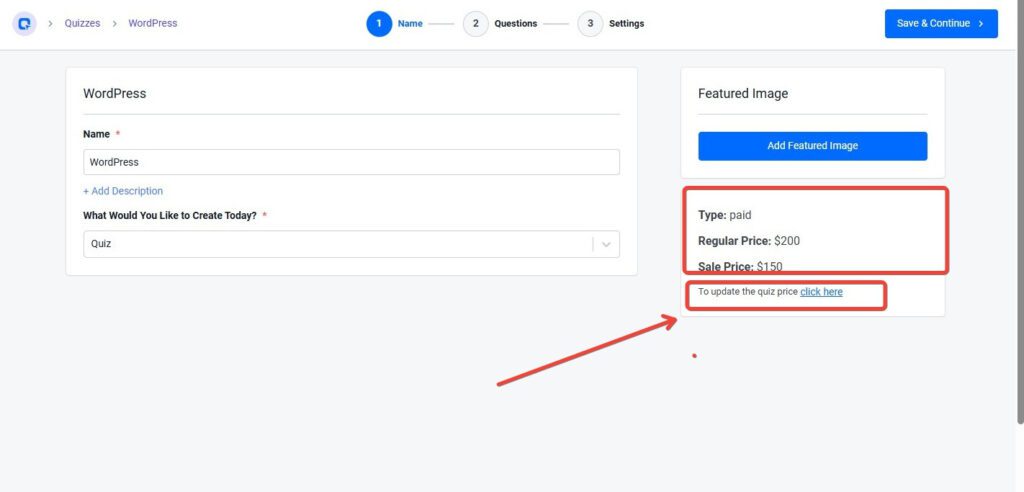Expand the dropdown chevron beside Quiz
1024x492 pixels.
click(606, 244)
